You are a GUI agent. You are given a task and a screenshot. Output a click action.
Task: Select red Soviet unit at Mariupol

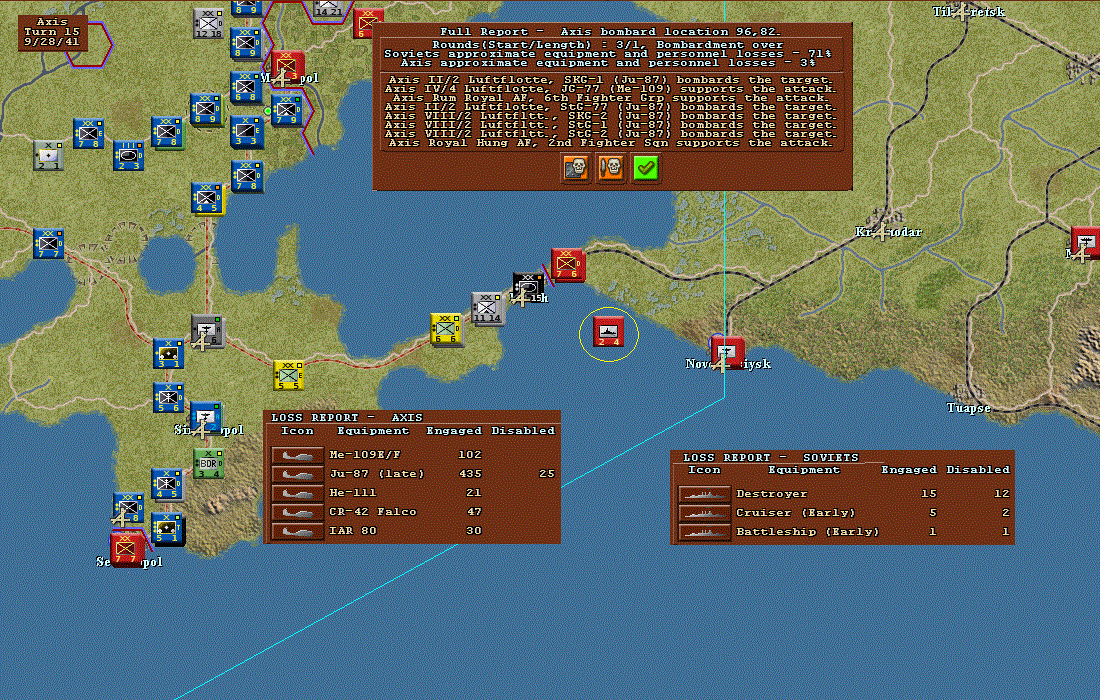288,67
